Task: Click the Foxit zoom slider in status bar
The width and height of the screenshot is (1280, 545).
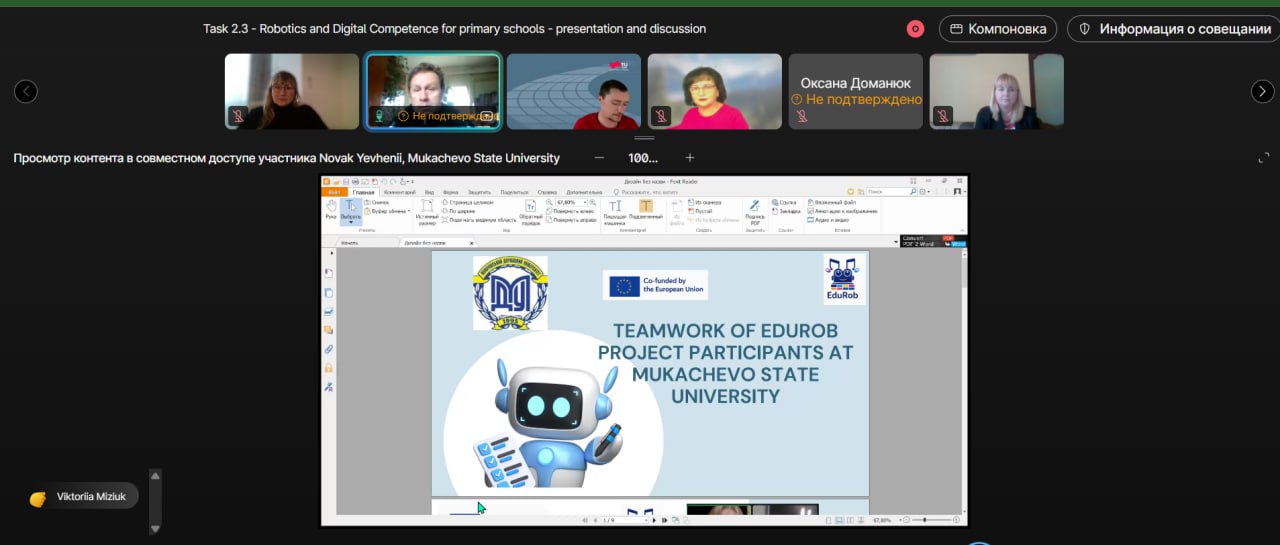Action: tap(925, 520)
